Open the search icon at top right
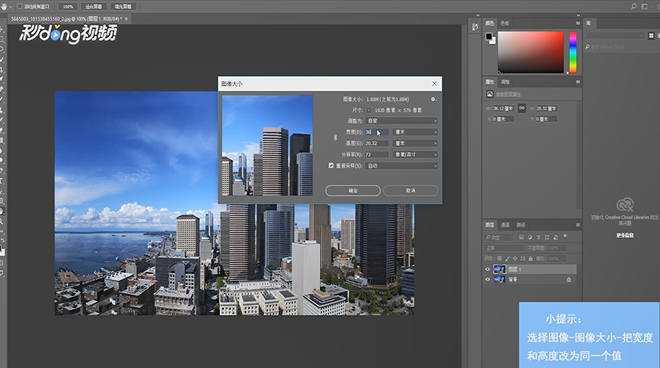Screen dimensions: 660x368 [x=633, y=6]
